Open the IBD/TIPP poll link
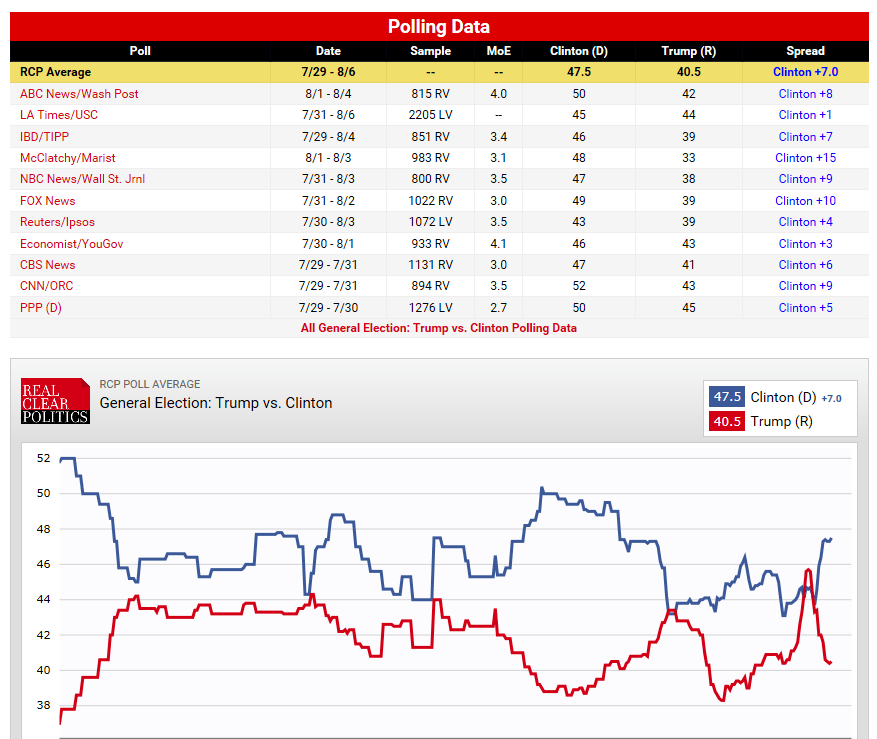 point(45,137)
